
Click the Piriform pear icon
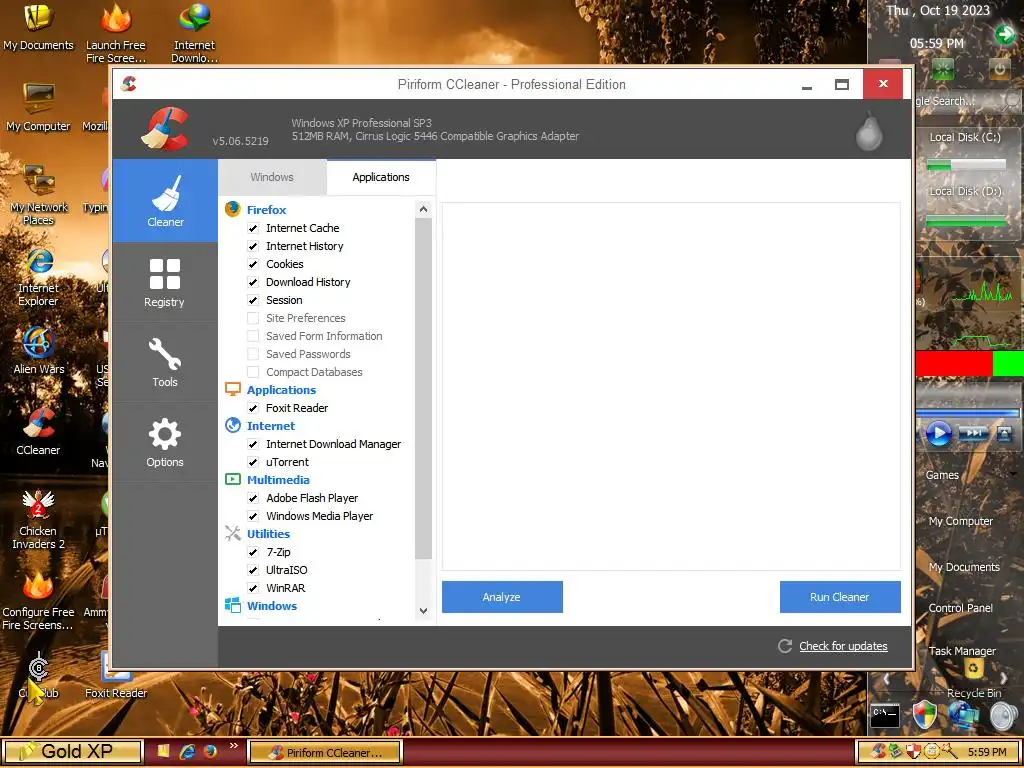[869, 131]
